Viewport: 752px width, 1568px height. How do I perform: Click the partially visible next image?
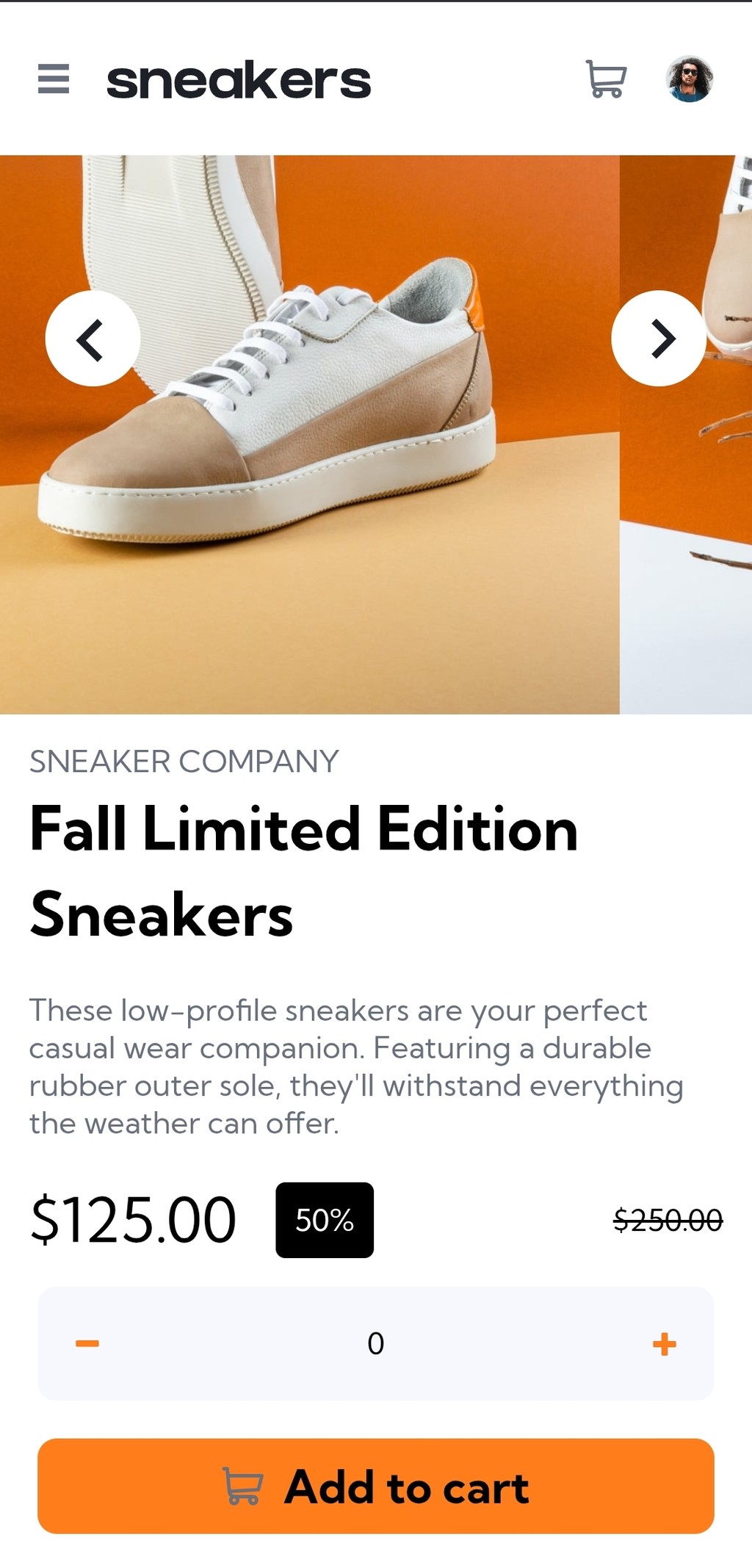686,434
